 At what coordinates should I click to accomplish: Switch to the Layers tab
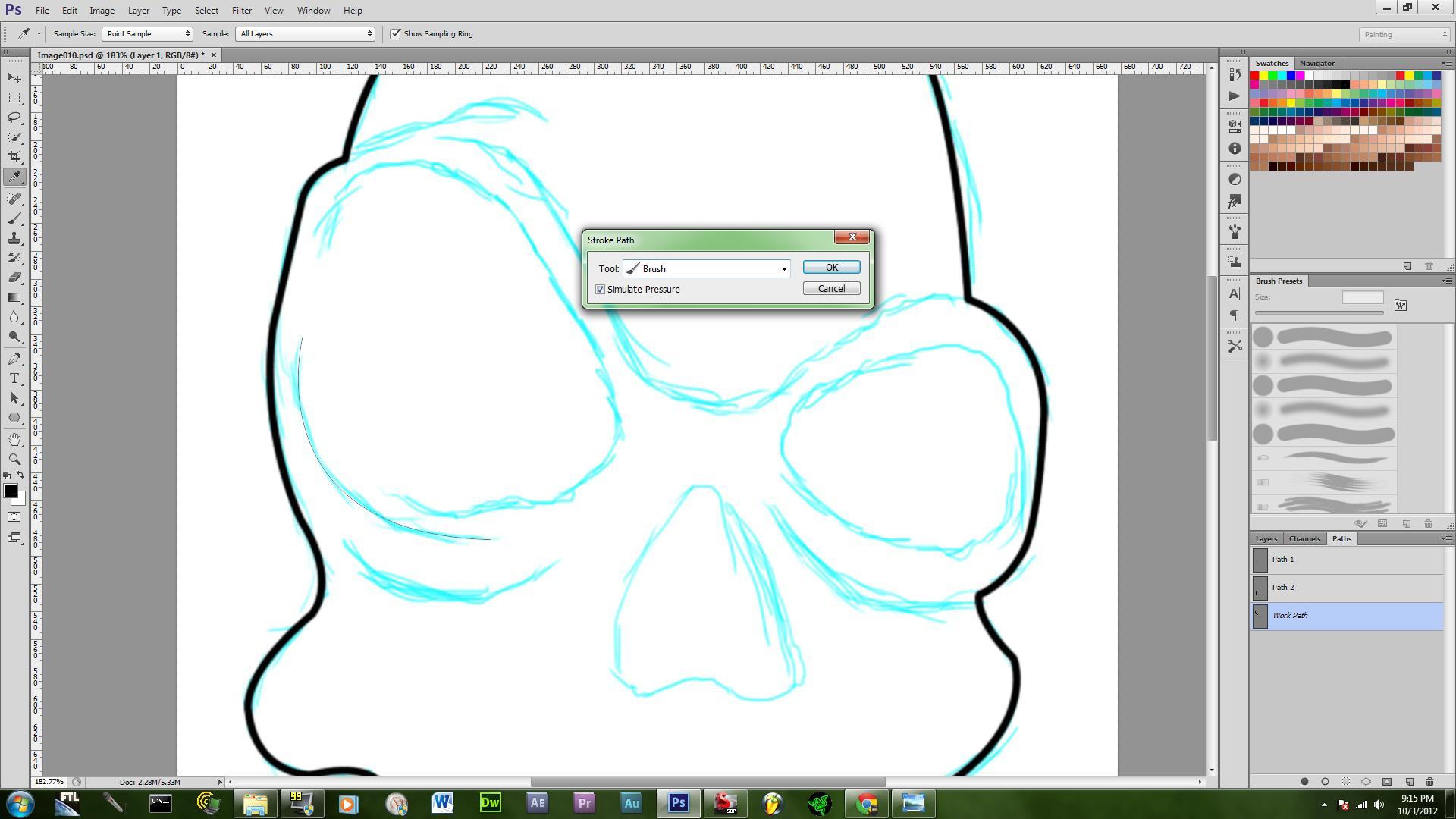[x=1266, y=538]
